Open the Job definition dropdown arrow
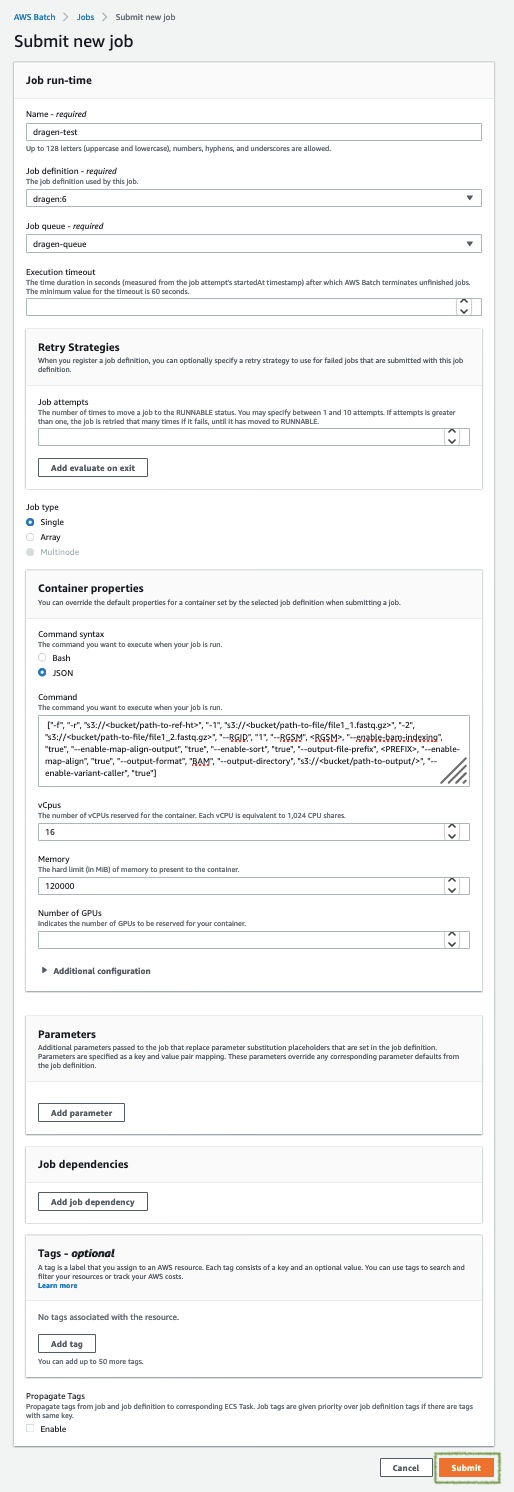 [x=470, y=198]
